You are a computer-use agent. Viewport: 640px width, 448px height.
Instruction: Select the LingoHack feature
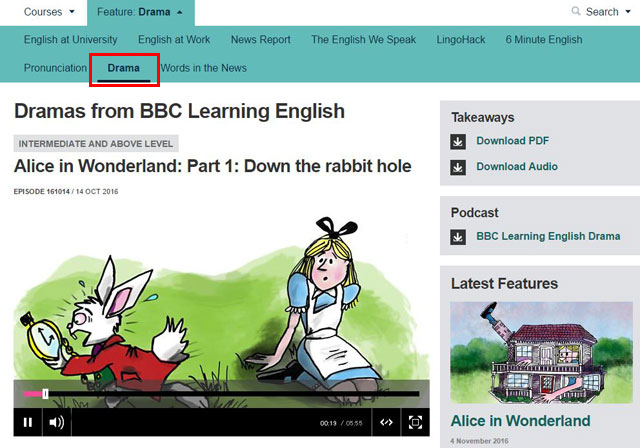tap(461, 40)
